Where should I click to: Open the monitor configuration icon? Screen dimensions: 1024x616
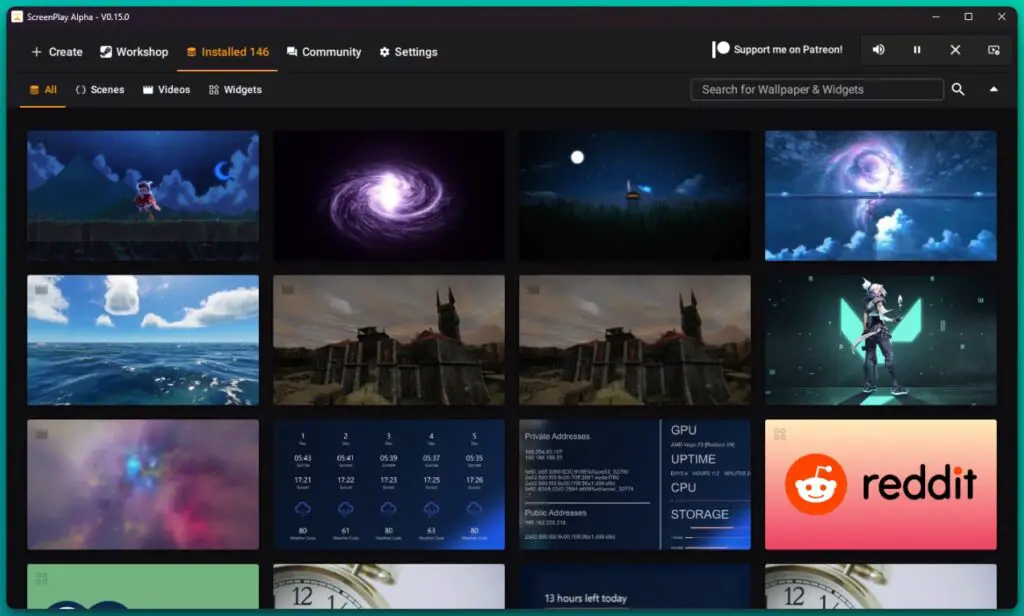pos(993,50)
